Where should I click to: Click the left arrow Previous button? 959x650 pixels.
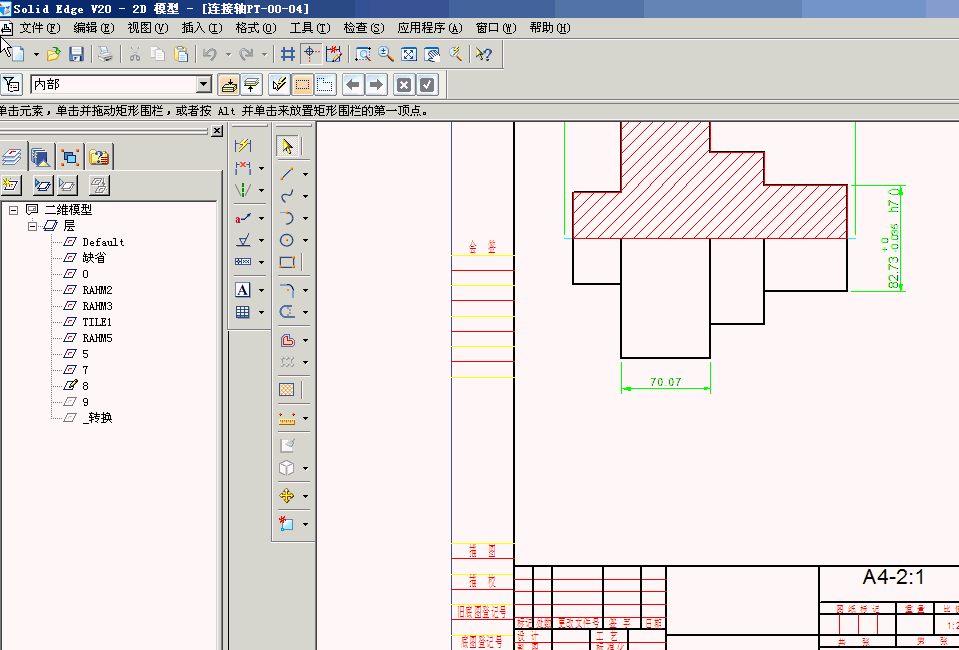(353, 84)
